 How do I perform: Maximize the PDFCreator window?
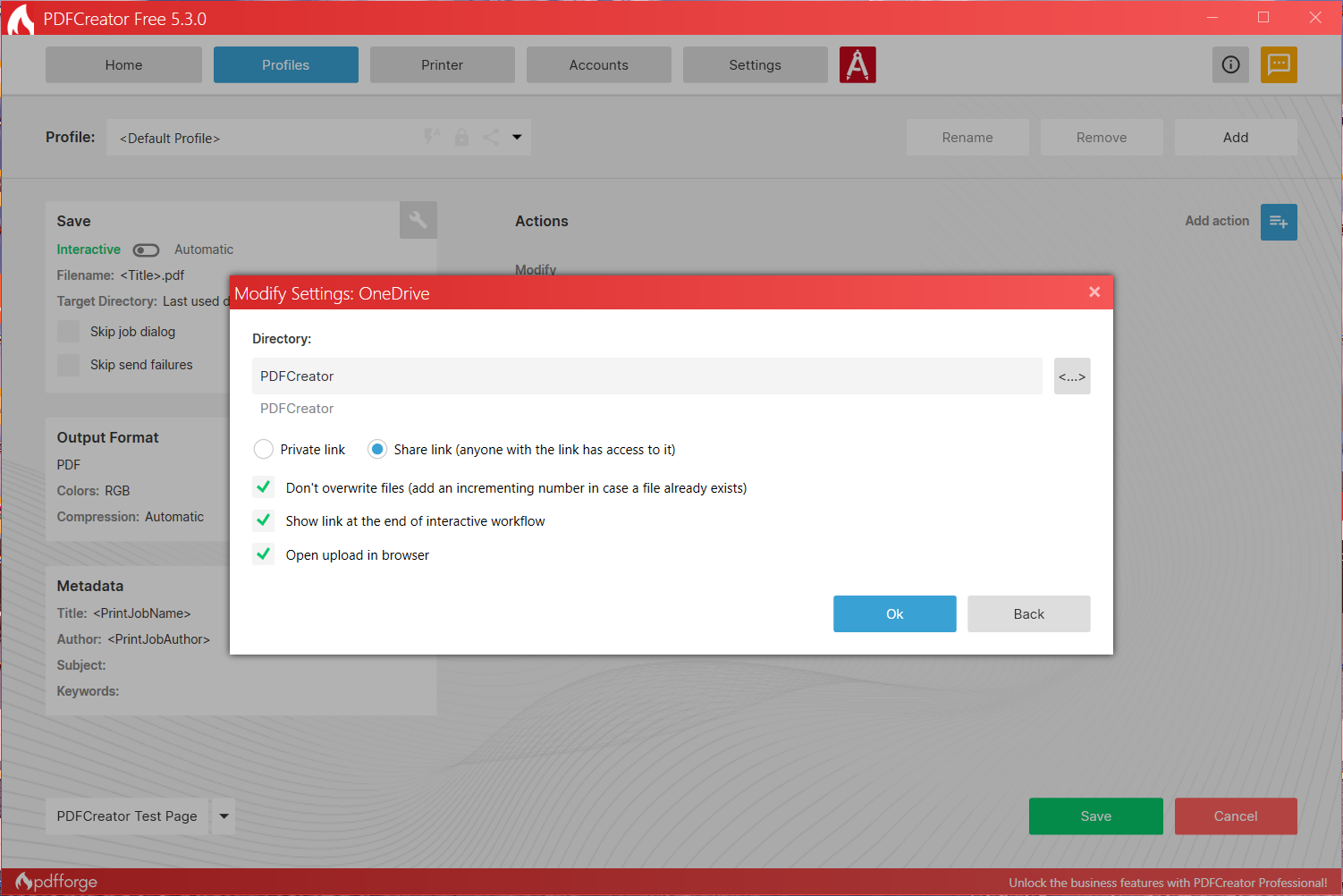[1263, 17]
